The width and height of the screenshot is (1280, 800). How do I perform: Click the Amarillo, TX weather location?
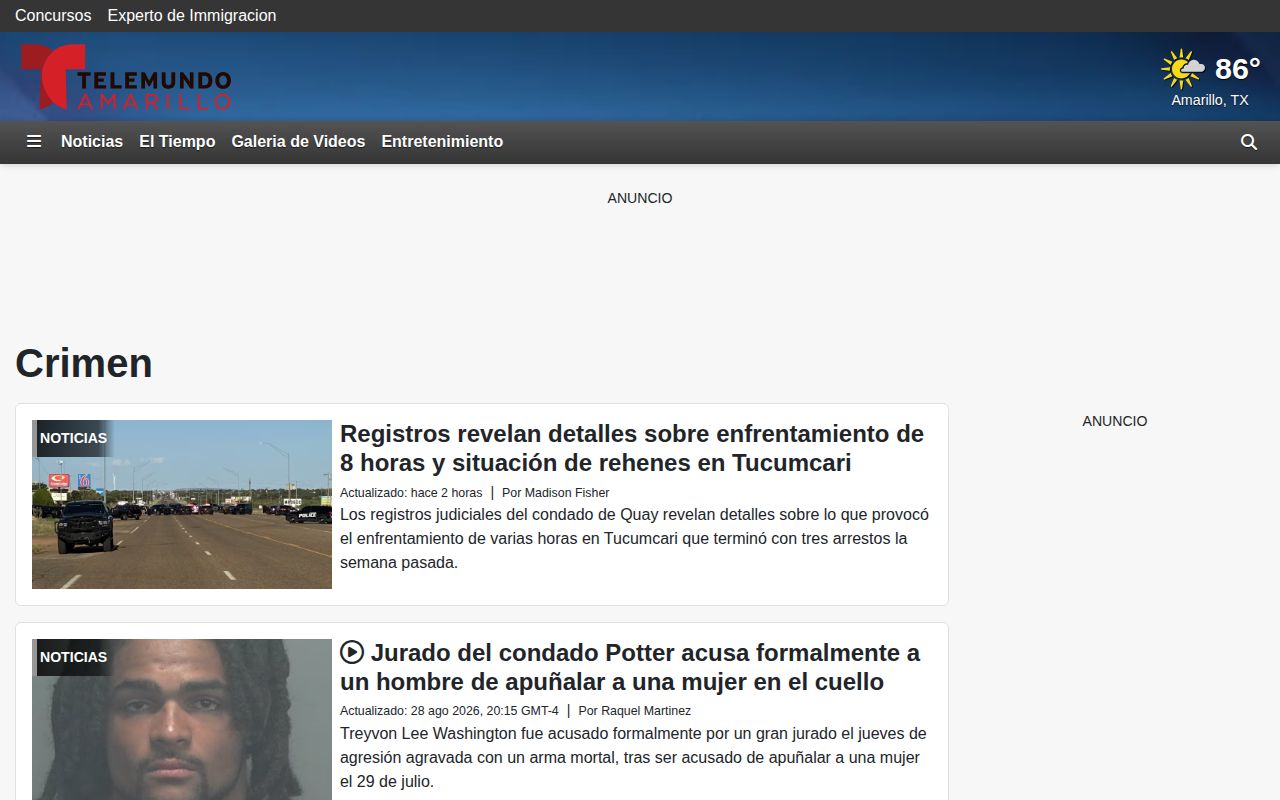[x=1210, y=100]
